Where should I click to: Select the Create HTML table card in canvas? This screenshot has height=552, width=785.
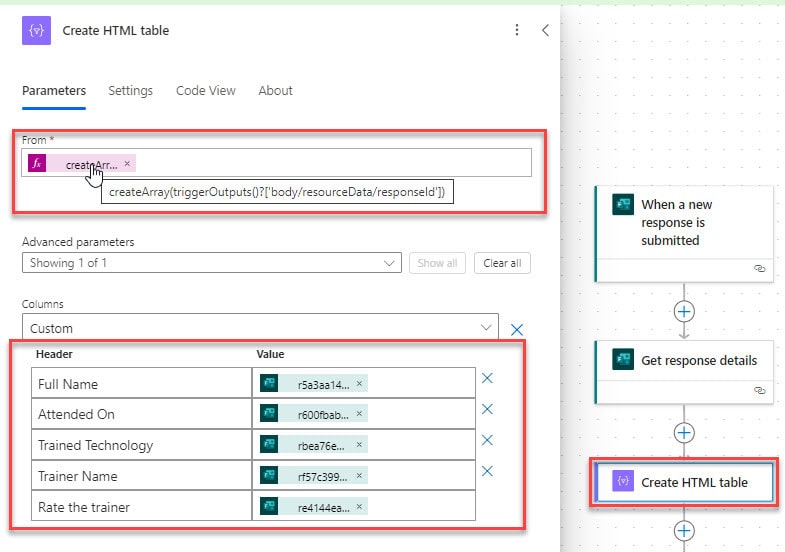pyautogui.click(x=685, y=482)
